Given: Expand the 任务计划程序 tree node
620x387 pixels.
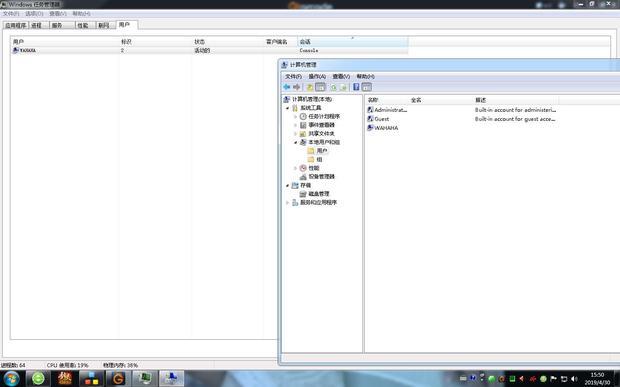Looking at the screenshot, I should (295, 117).
